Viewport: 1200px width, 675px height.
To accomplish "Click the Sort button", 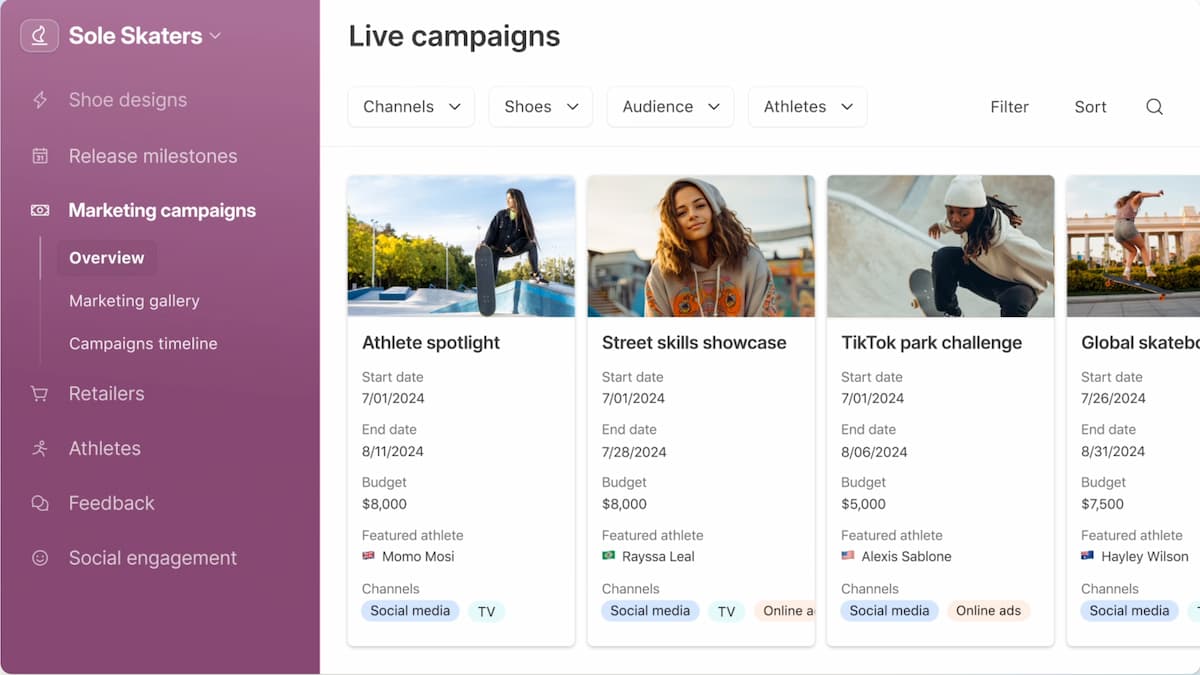I will click(x=1090, y=107).
